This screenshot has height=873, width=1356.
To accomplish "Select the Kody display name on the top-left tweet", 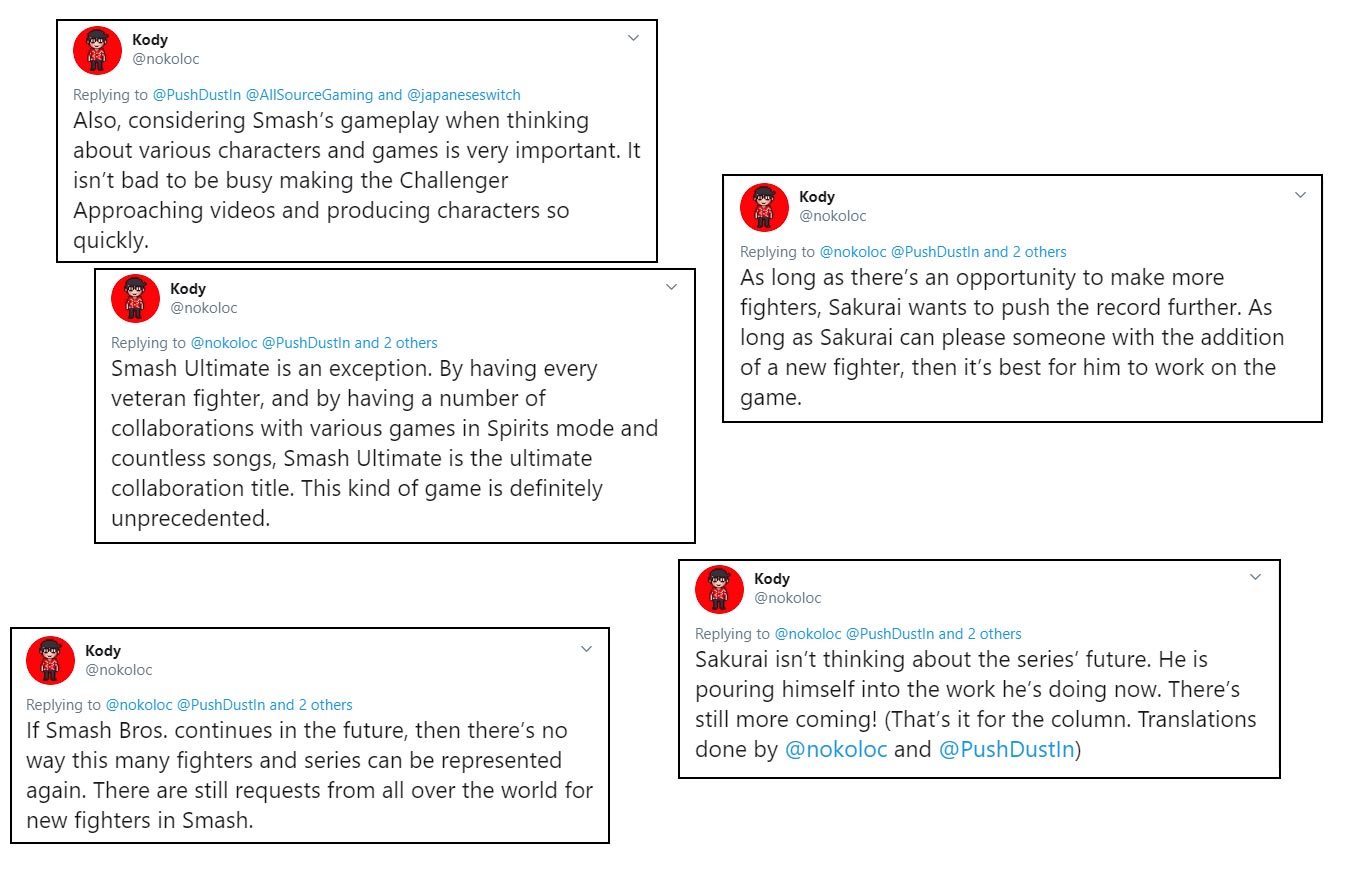I will (x=150, y=40).
